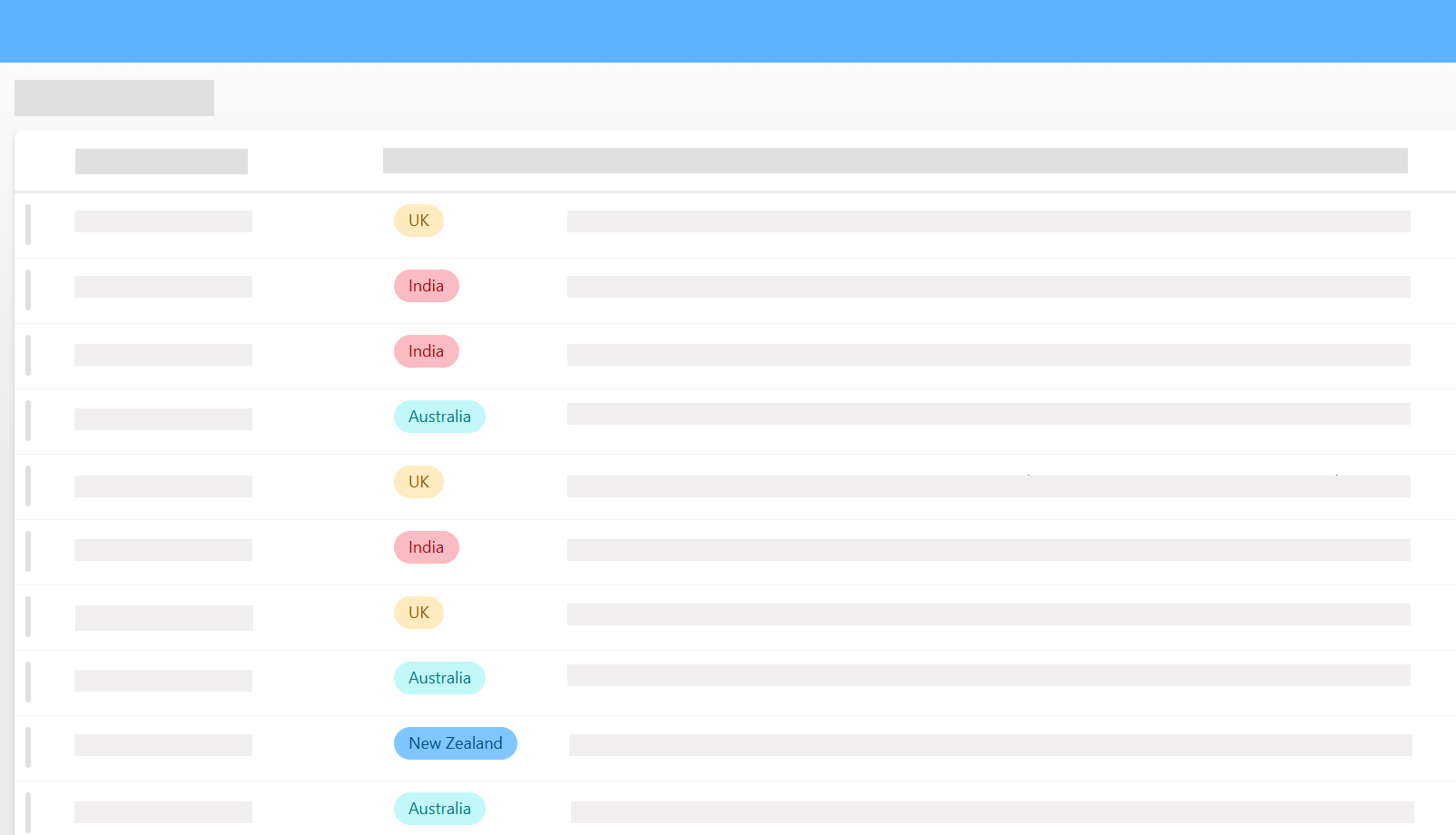Select the UK tag in the topmost row
The height and width of the screenshot is (835, 1456).
click(x=418, y=221)
